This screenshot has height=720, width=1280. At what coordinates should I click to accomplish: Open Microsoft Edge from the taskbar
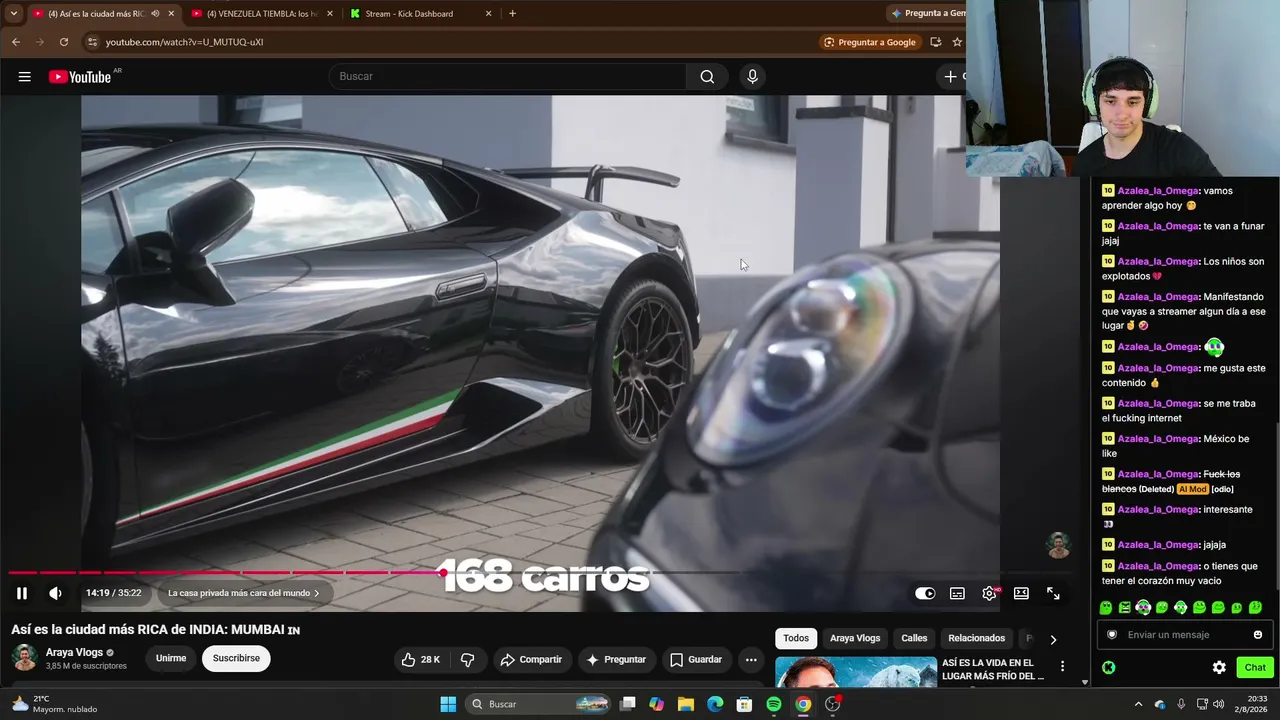715,704
